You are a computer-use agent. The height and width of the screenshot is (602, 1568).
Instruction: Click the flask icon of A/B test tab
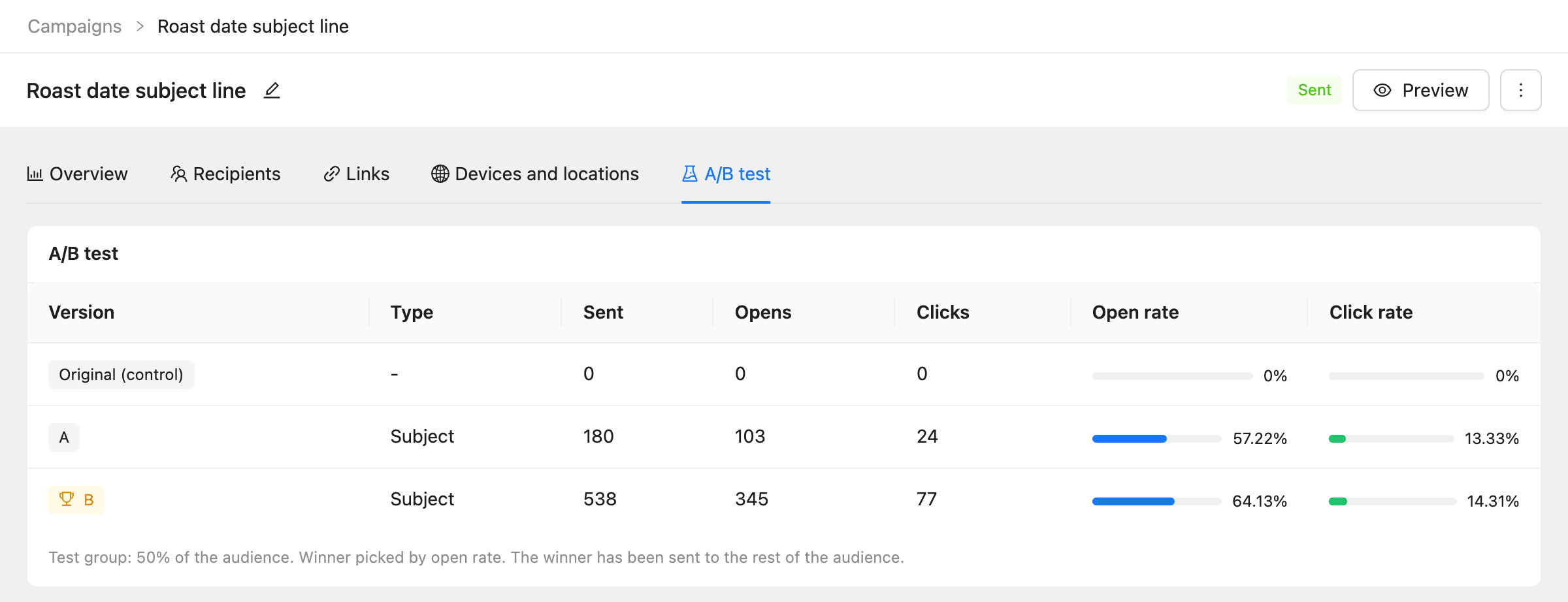click(690, 174)
